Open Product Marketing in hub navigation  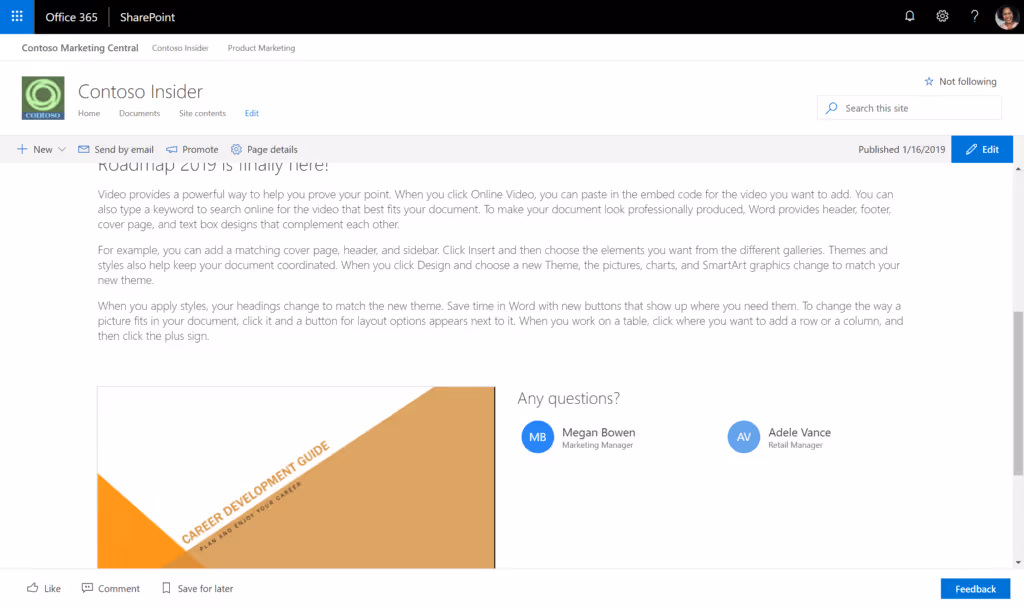tap(261, 48)
